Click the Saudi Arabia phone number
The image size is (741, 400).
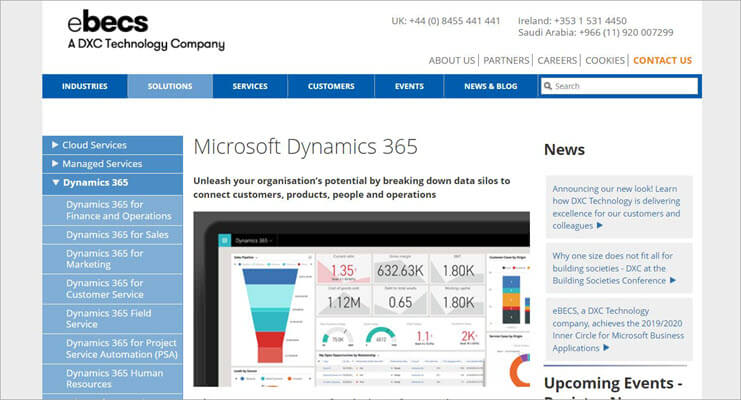pos(595,33)
